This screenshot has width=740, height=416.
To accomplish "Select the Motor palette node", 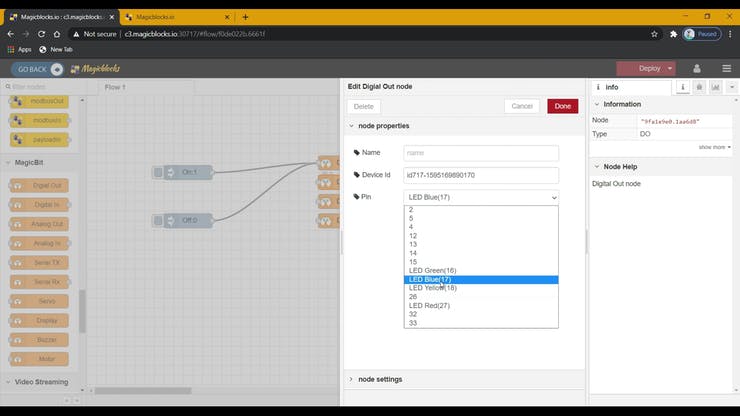I will [x=40, y=359].
